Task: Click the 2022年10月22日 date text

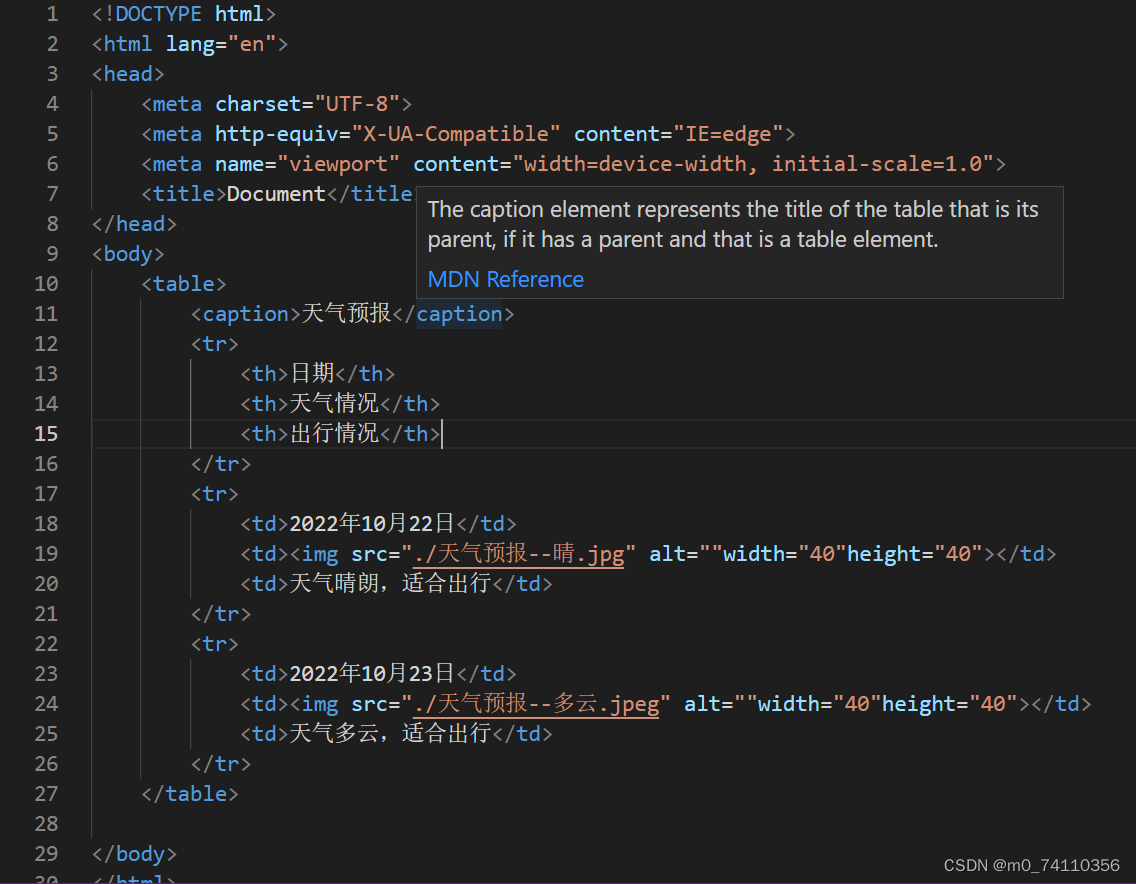Action: pos(372,523)
